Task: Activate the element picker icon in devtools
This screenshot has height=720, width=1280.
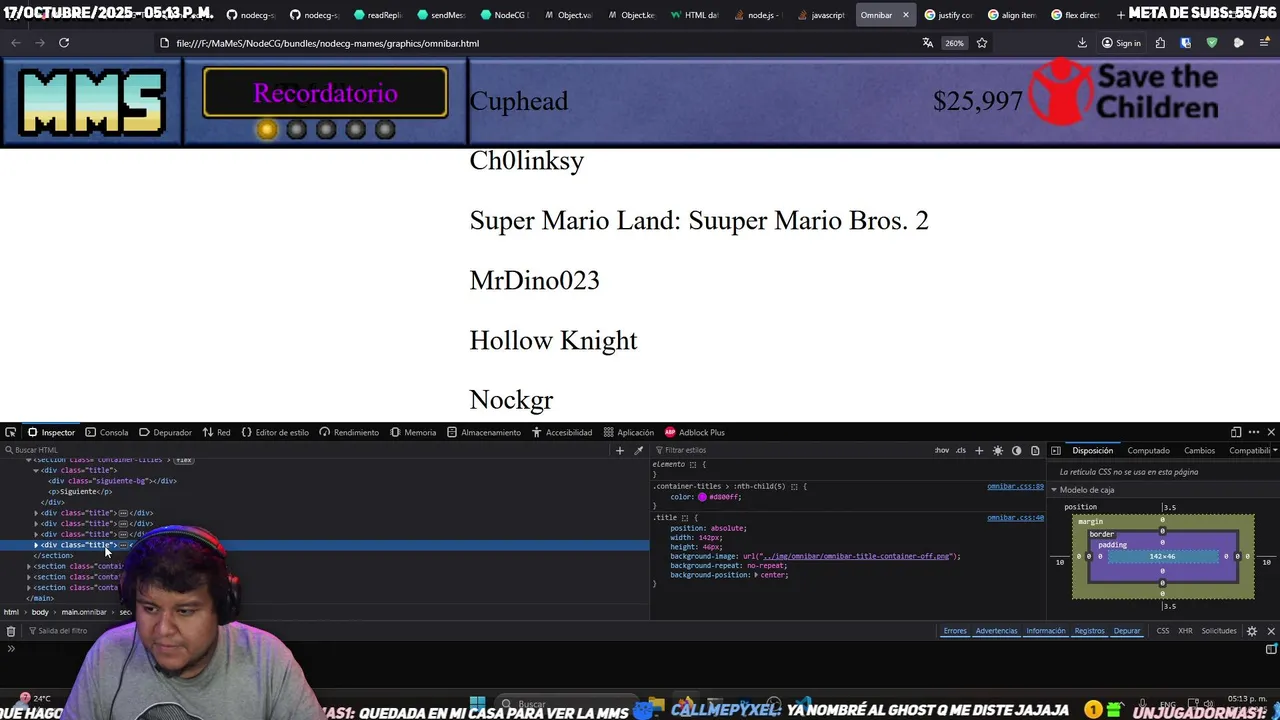Action: (x=10, y=432)
